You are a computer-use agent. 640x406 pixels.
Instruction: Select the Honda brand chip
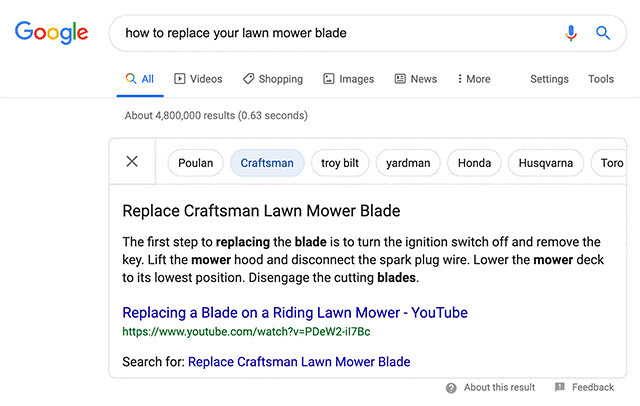point(474,163)
